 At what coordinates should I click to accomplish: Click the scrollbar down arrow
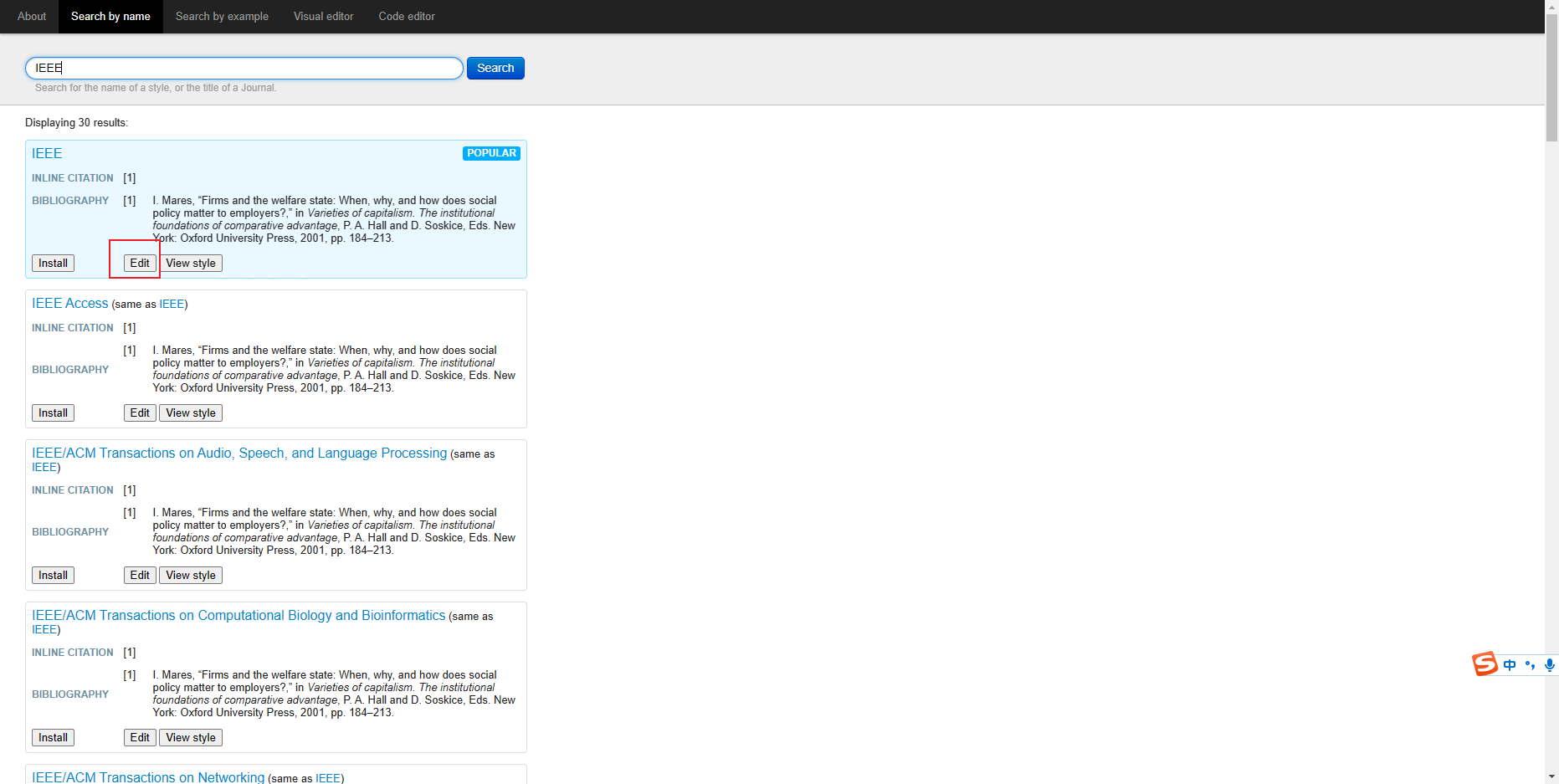[1551, 777]
